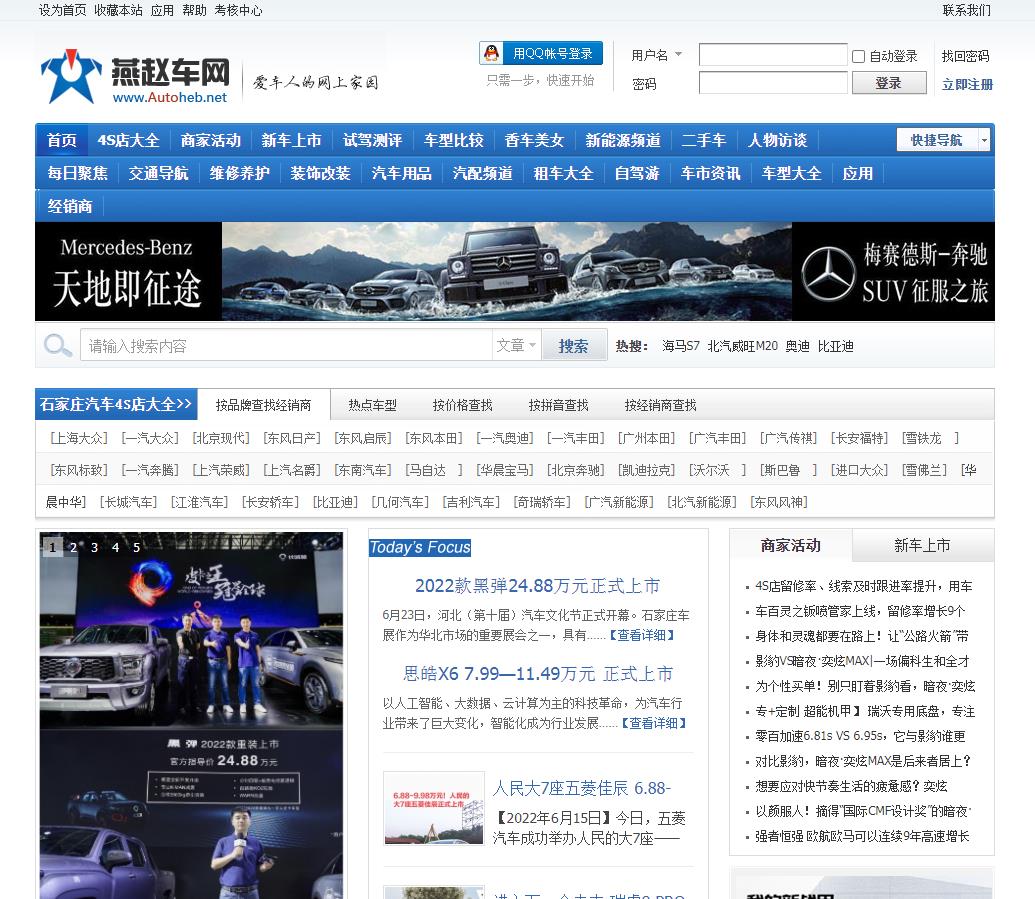Click brand link 上海大众
Viewport: 1035px width, 899px height.
[x=79, y=438]
